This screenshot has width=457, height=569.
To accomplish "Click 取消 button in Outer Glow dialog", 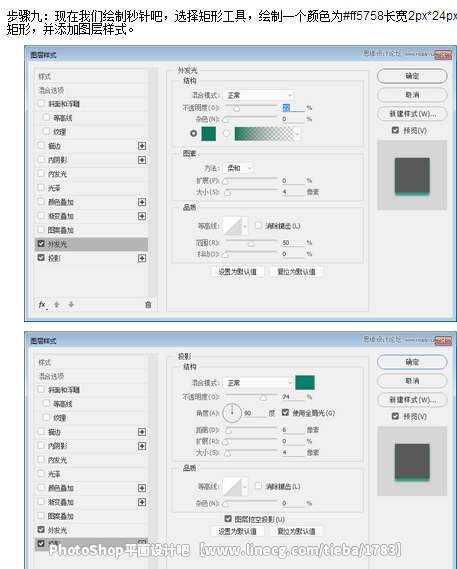I will coord(412,95).
